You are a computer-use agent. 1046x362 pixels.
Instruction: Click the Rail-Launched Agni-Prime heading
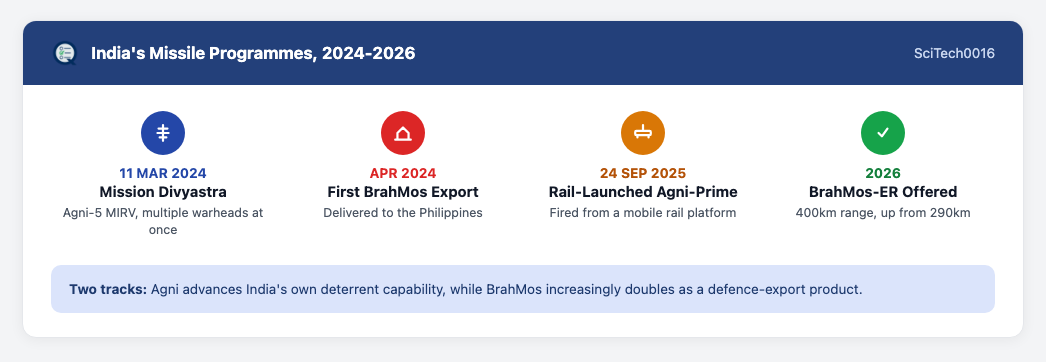point(642,192)
